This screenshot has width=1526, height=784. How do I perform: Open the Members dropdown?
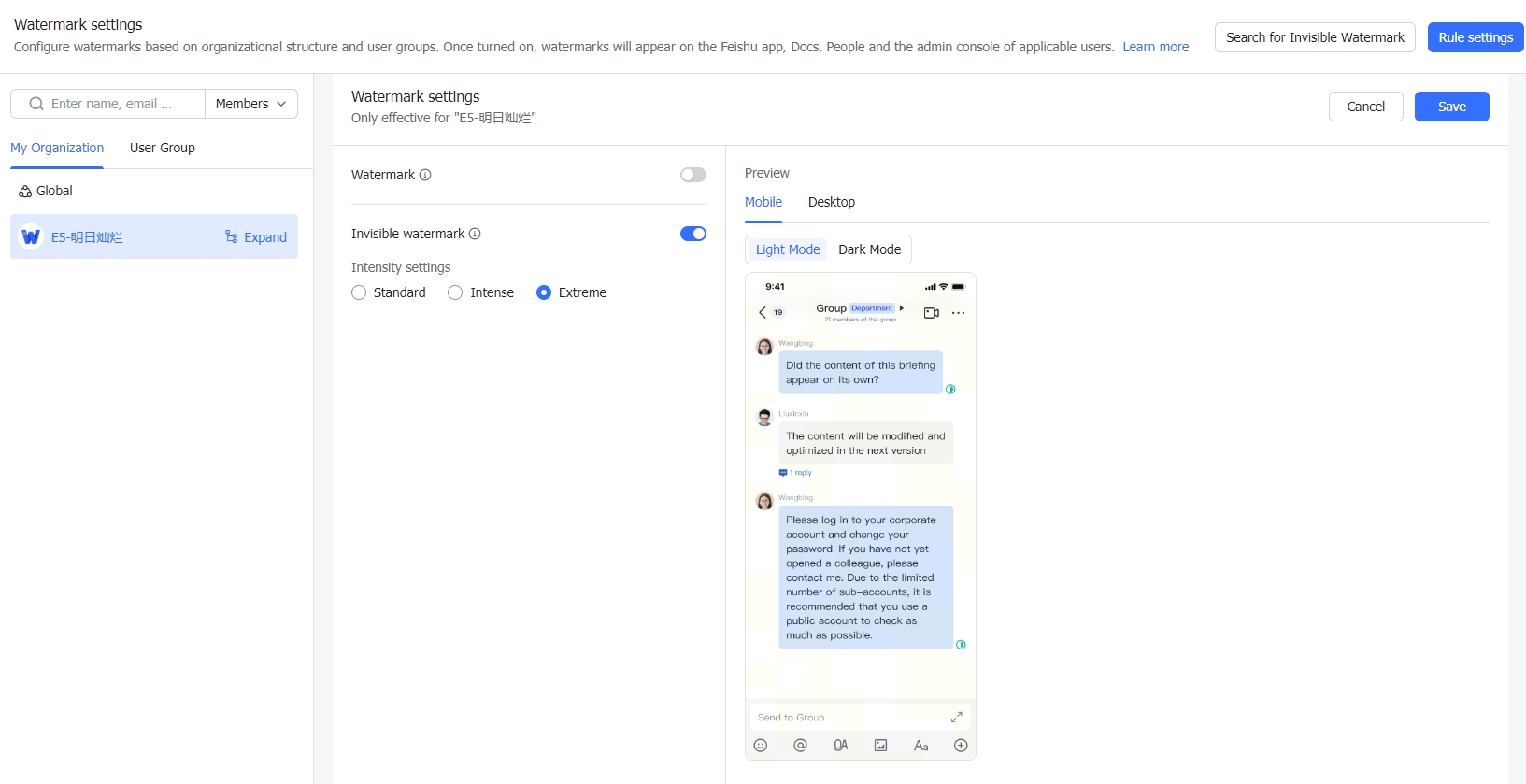point(251,104)
